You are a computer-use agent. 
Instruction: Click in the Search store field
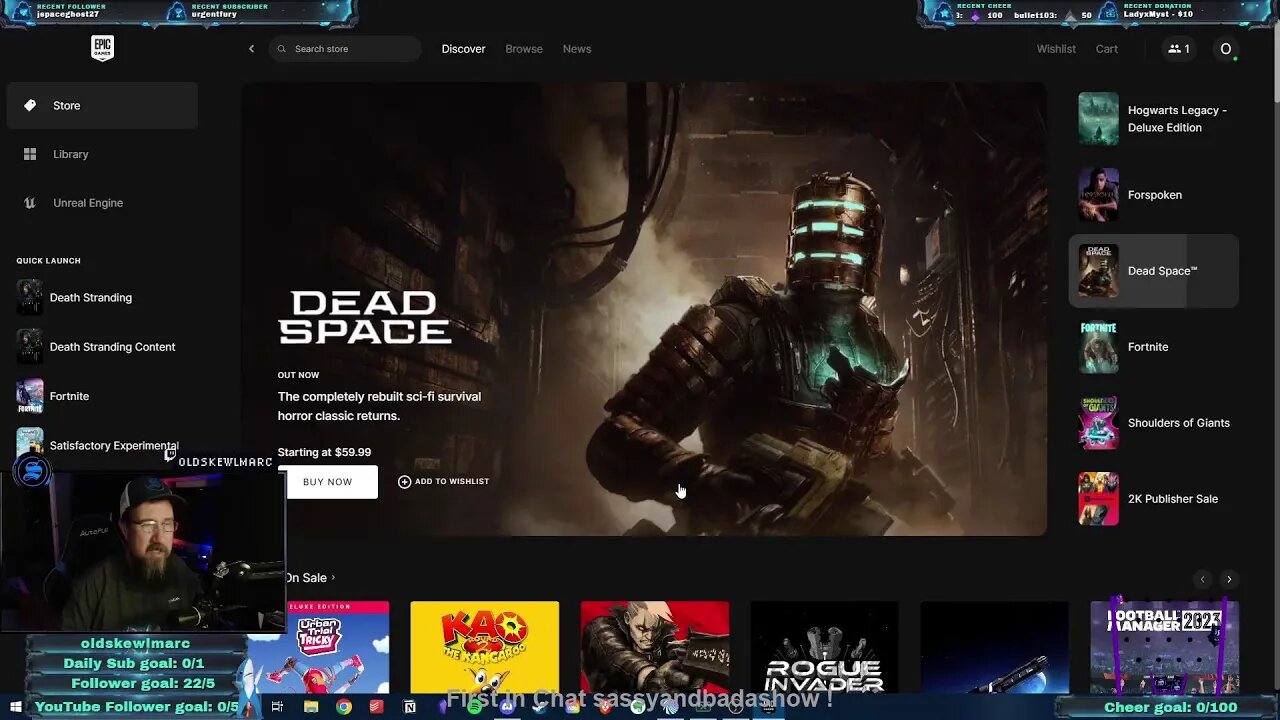(x=345, y=49)
